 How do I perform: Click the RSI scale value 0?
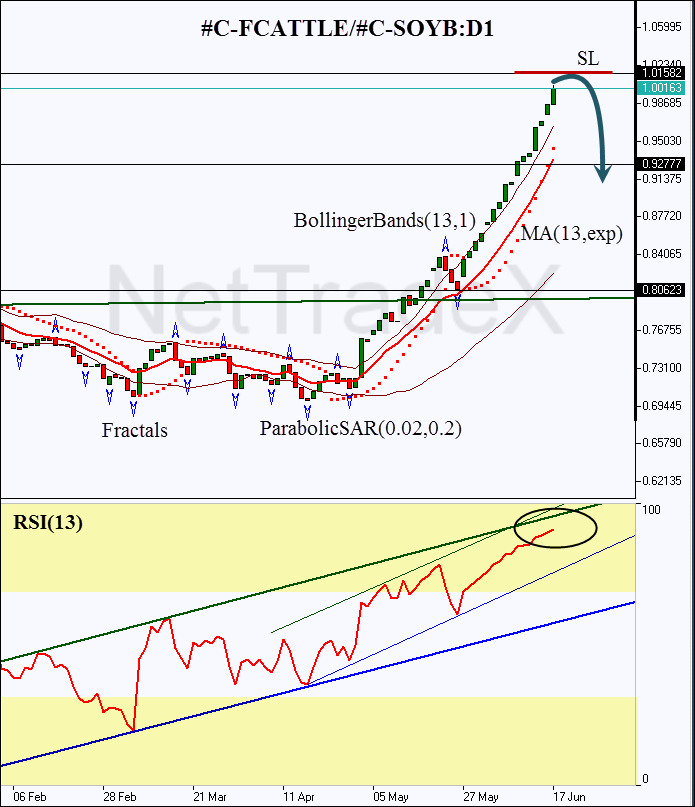(x=646, y=779)
